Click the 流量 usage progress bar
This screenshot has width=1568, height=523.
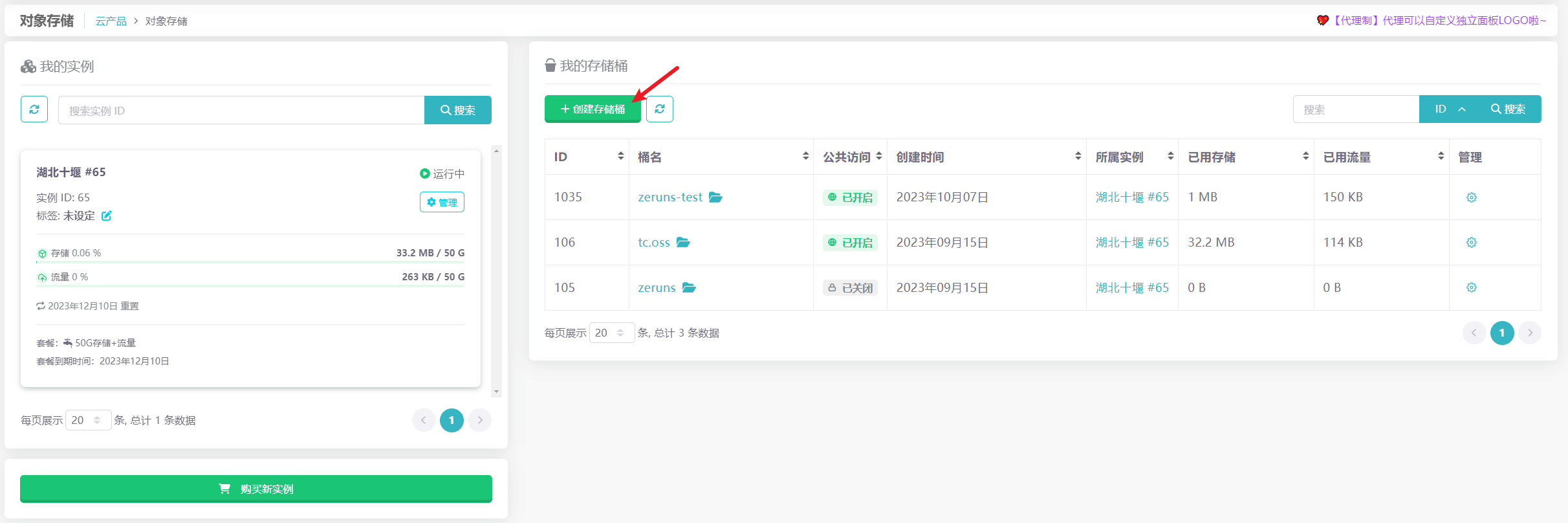pyautogui.click(x=250, y=286)
